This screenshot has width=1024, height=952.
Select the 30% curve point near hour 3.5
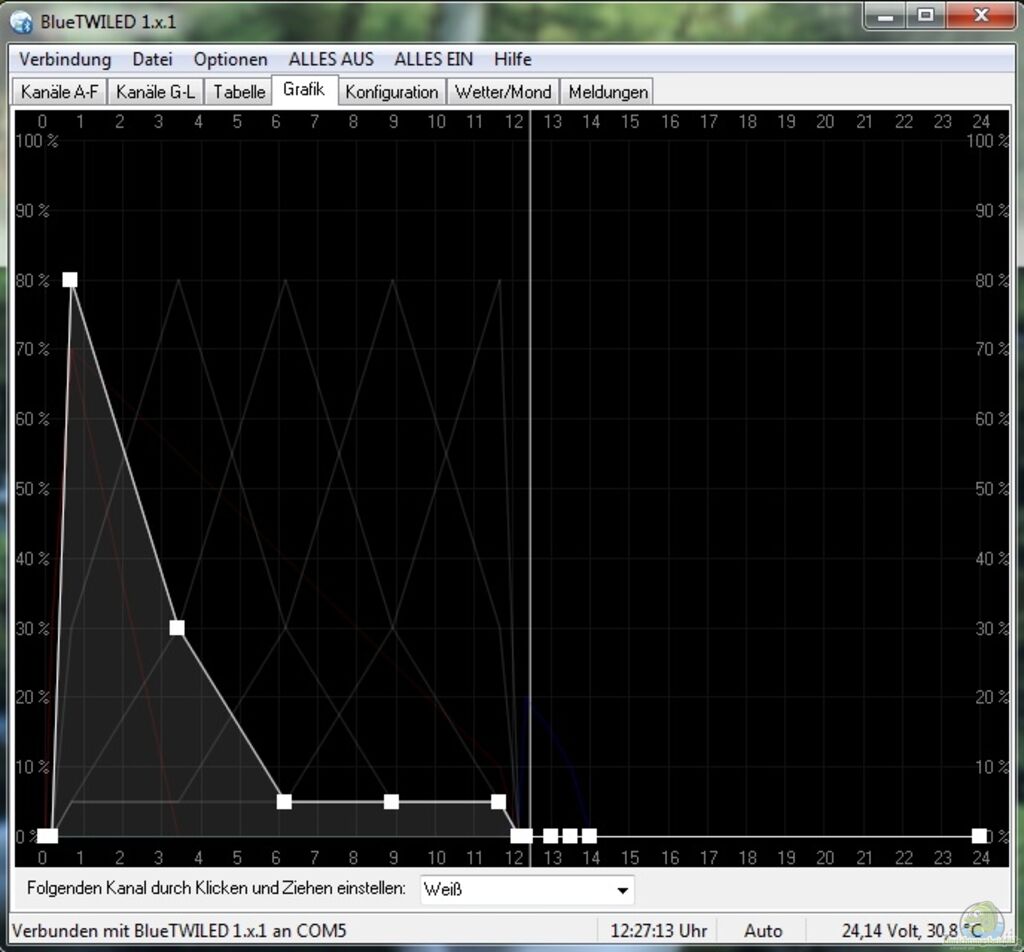pyautogui.click(x=177, y=628)
